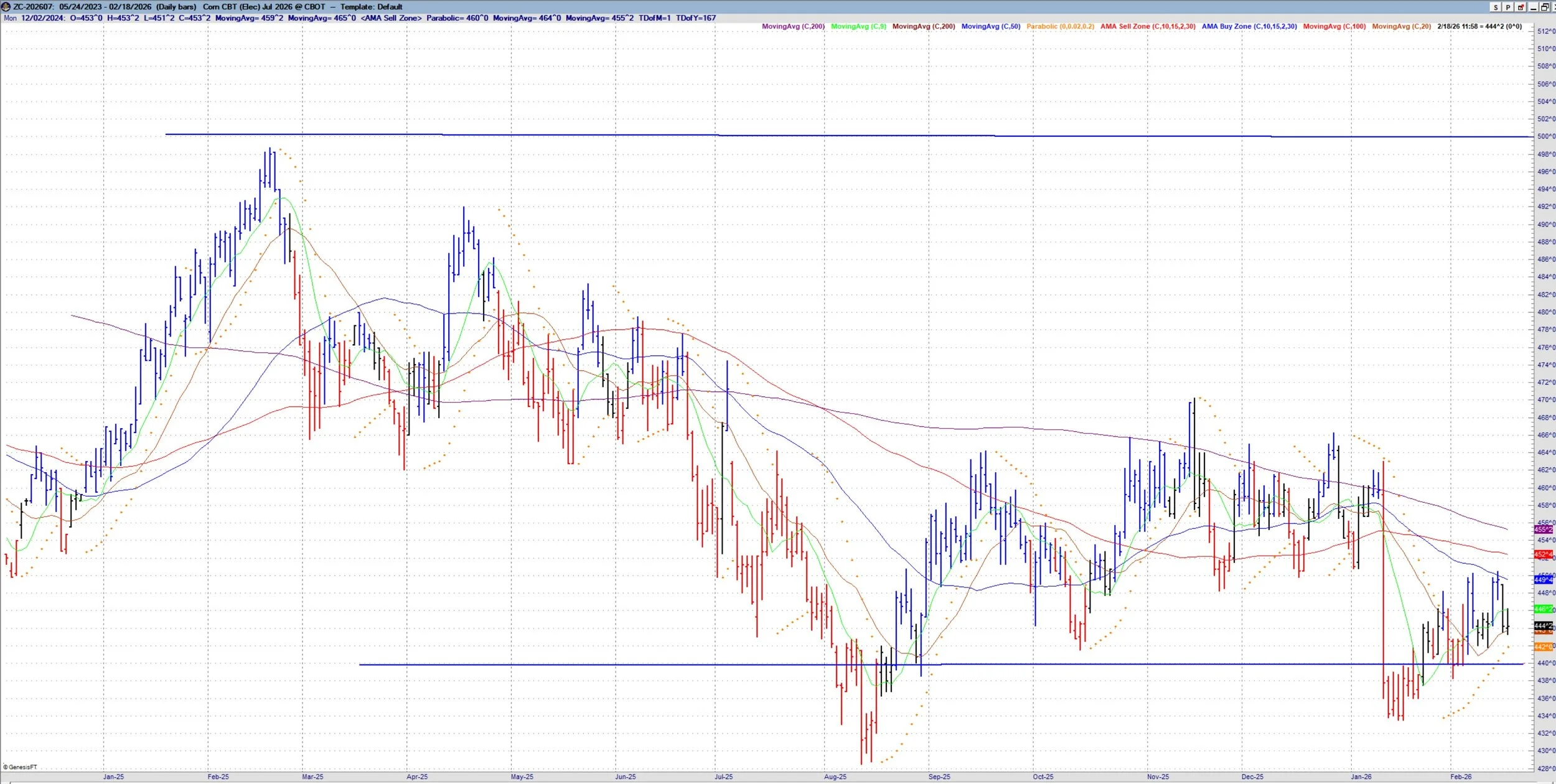Click the blue 449^4 price marker
Viewport: 1556px width, 784px height.
(1543, 580)
